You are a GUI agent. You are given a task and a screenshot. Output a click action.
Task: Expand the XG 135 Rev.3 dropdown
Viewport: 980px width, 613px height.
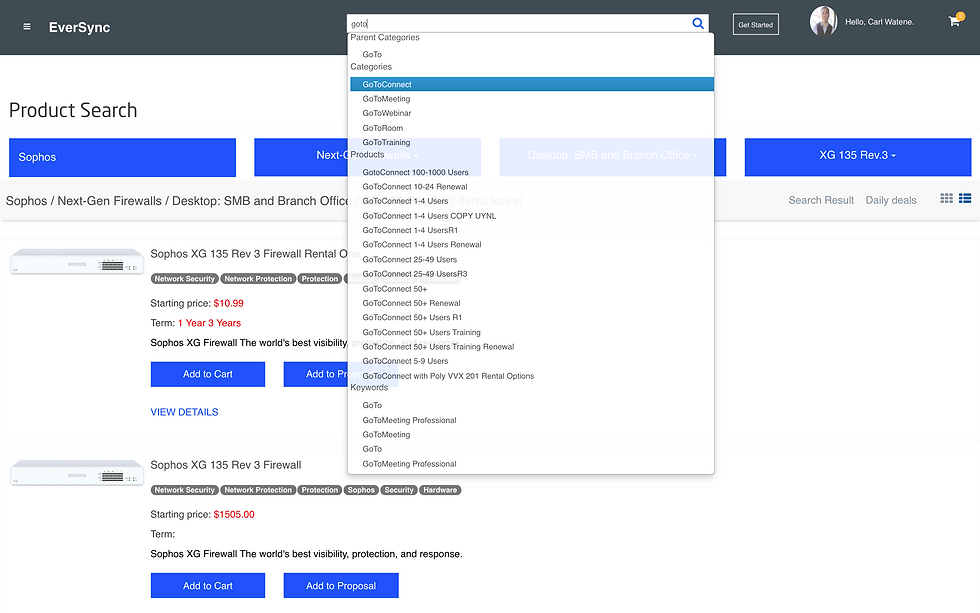(x=858, y=156)
